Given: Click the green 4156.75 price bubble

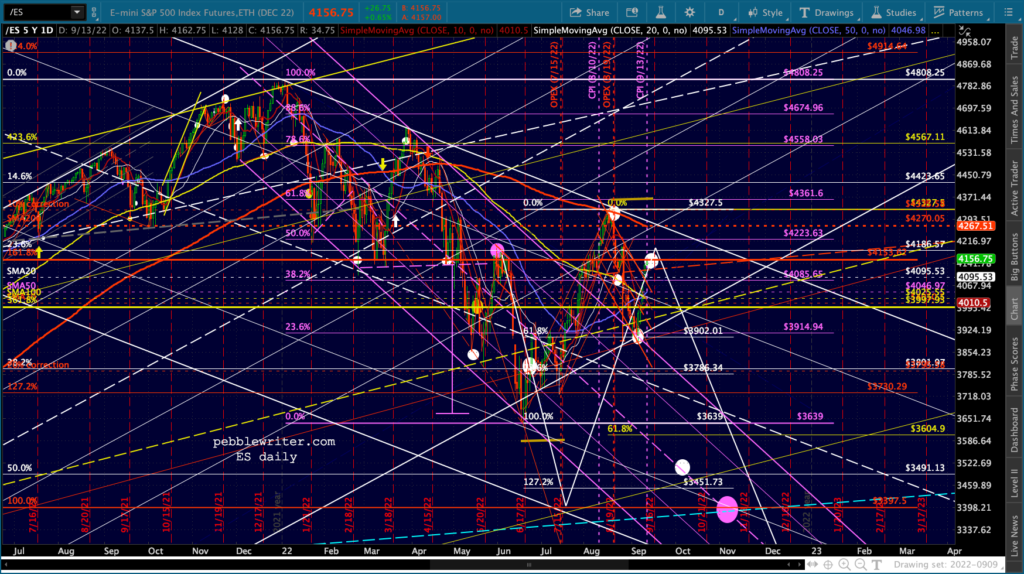Looking at the screenshot, I should click(x=976, y=259).
